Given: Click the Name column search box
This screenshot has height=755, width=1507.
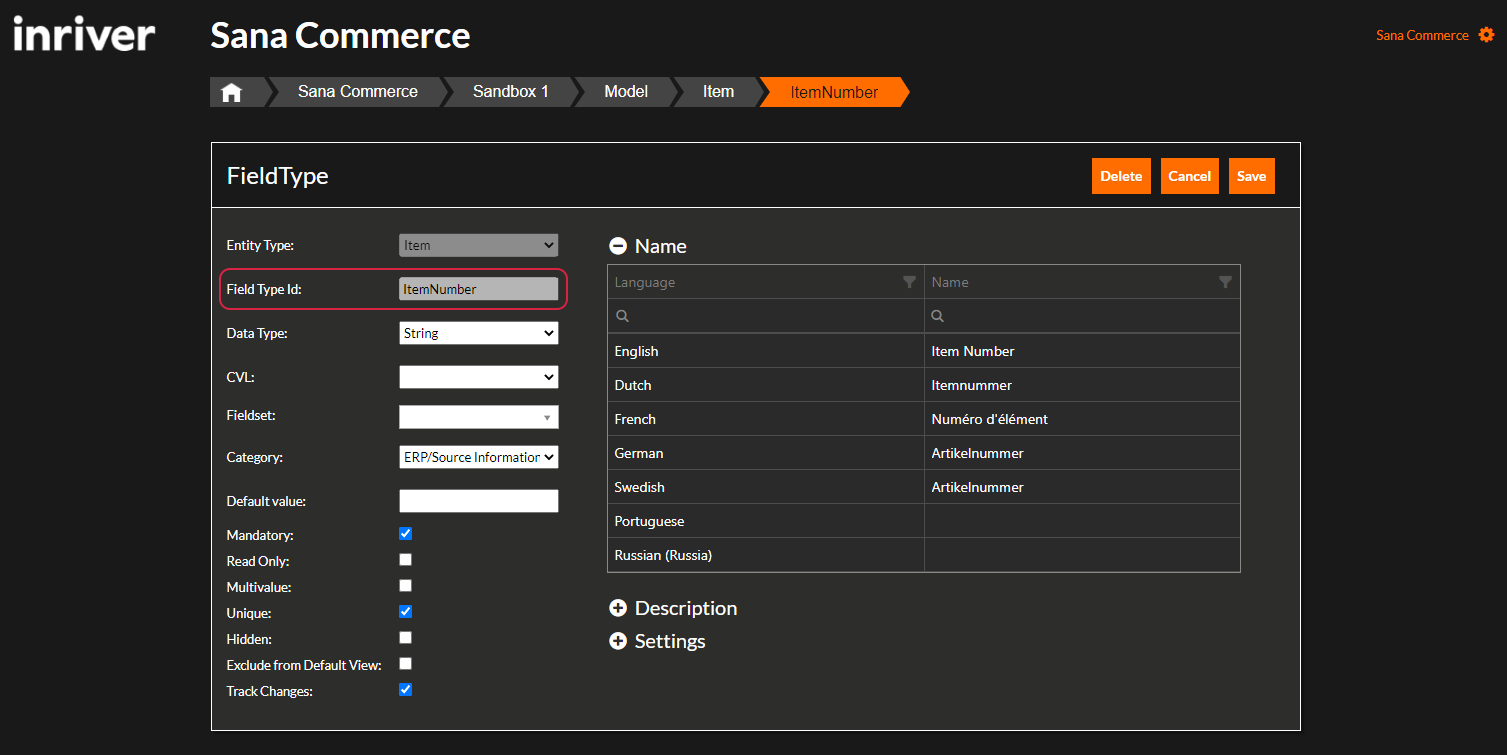Looking at the screenshot, I should click(x=1082, y=316).
